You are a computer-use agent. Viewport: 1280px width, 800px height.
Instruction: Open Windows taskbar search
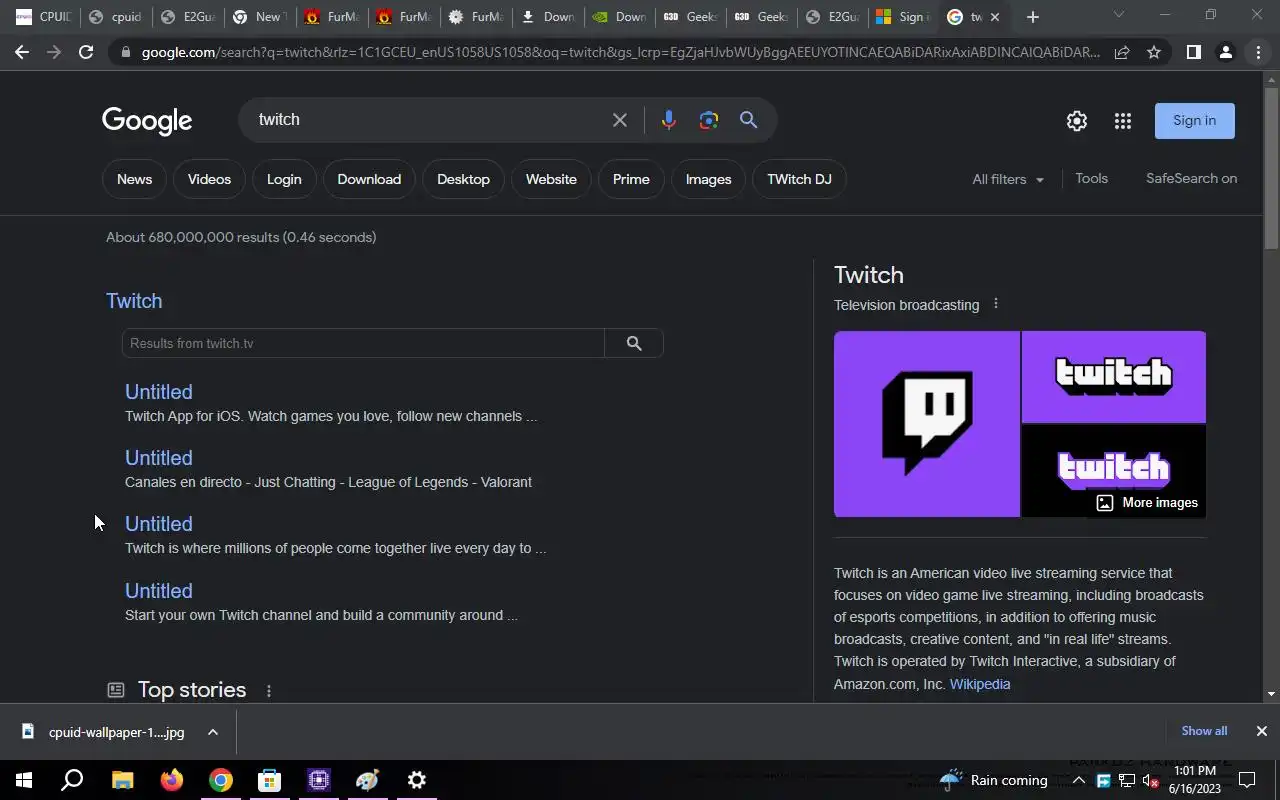click(x=72, y=780)
